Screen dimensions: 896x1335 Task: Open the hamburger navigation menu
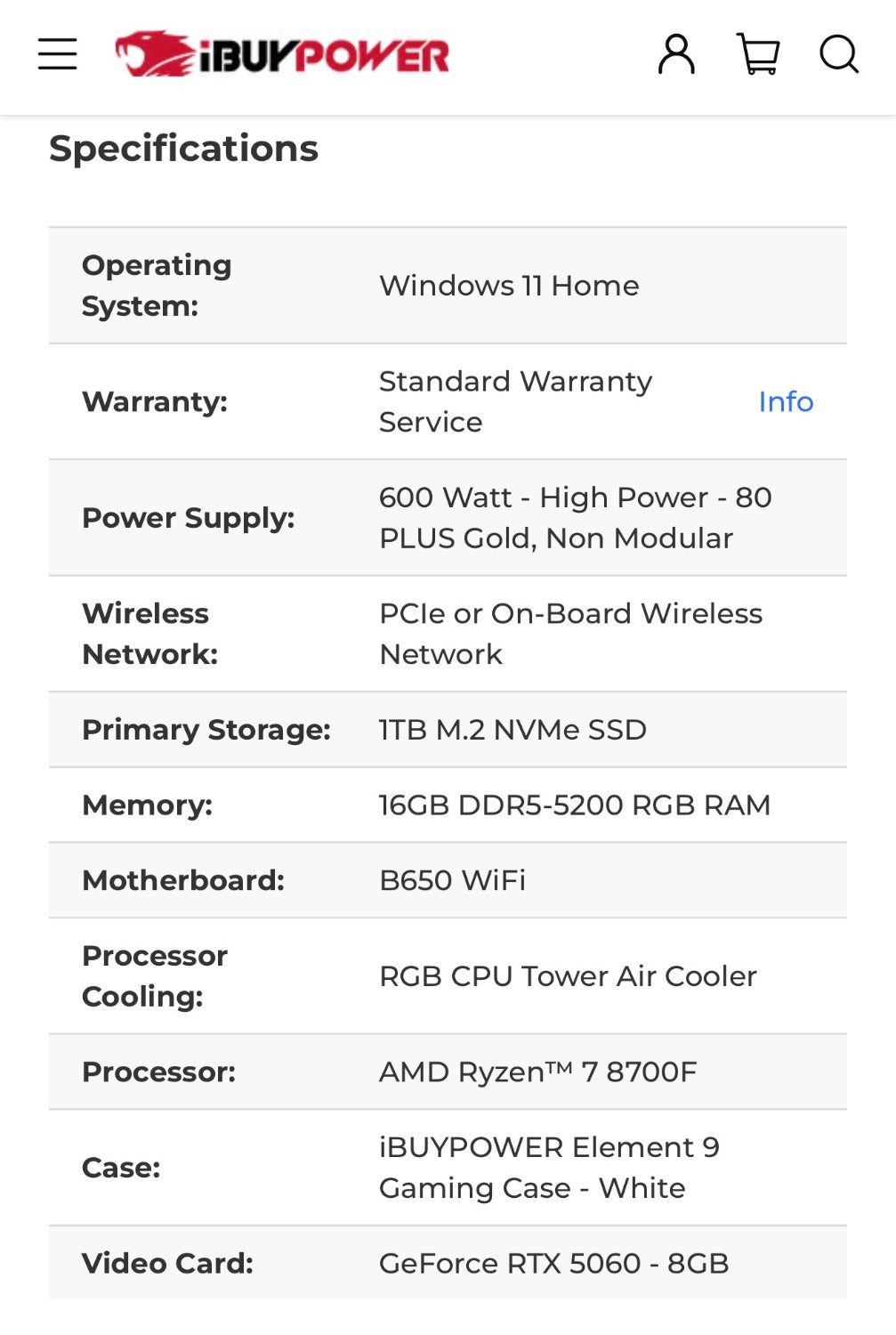tap(58, 54)
